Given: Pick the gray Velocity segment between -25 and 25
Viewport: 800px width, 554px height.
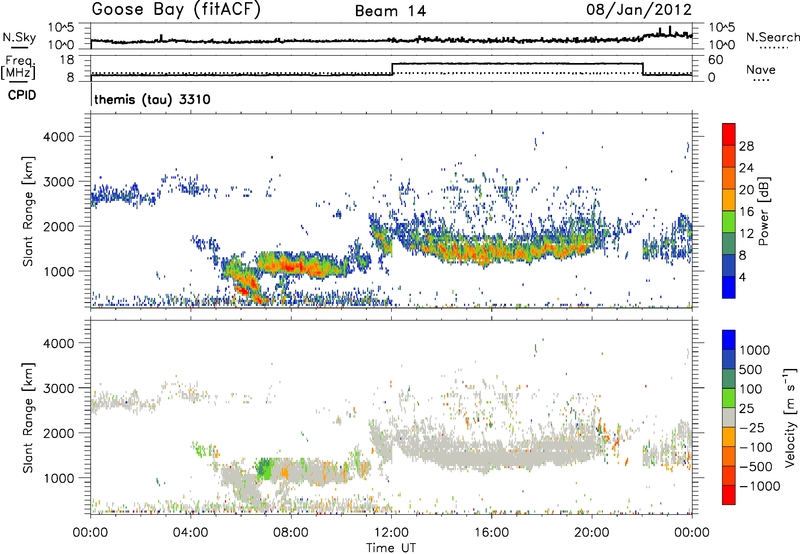Looking at the screenshot, I should tap(729, 417).
